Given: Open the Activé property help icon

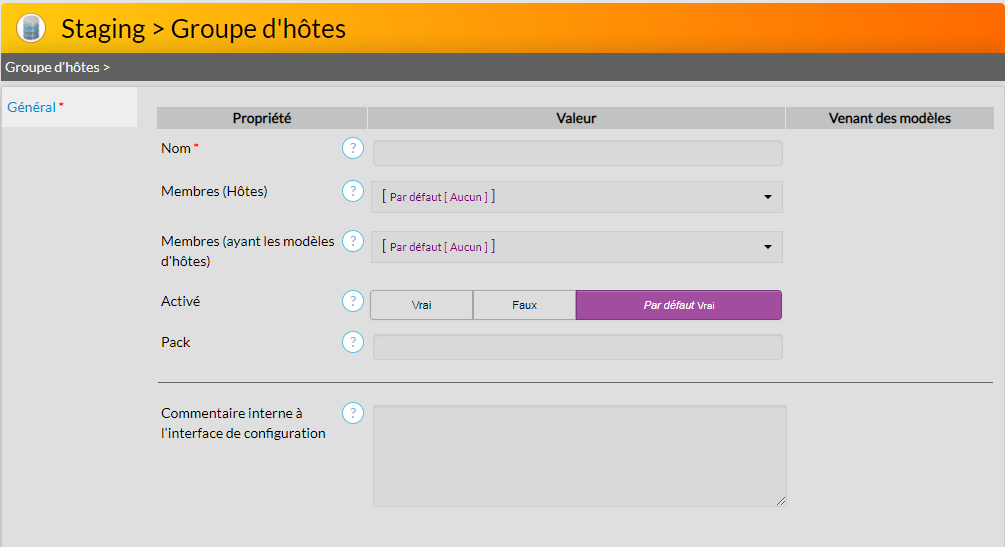Looking at the screenshot, I should click(x=352, y=301).
